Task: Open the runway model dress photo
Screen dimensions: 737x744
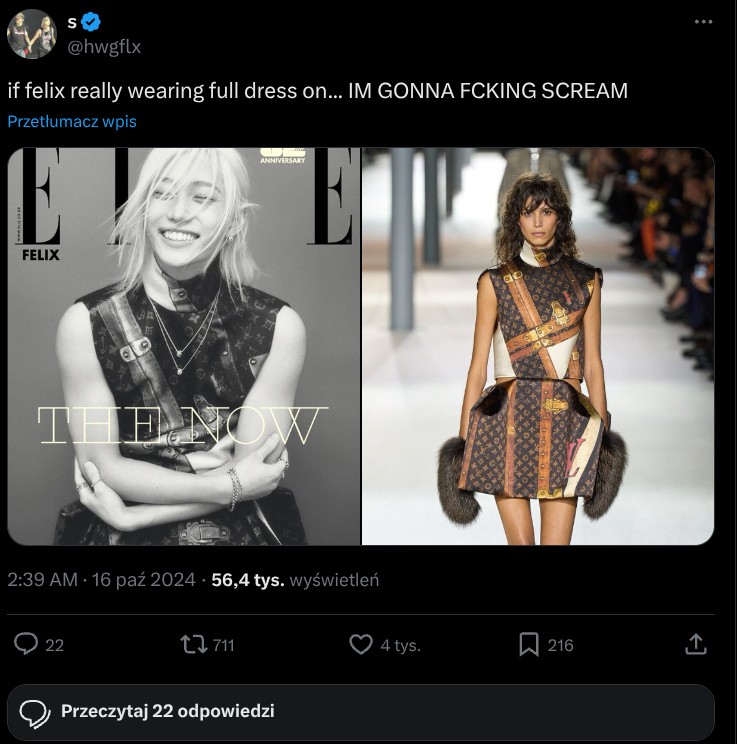Action: (x=538, y=346)
